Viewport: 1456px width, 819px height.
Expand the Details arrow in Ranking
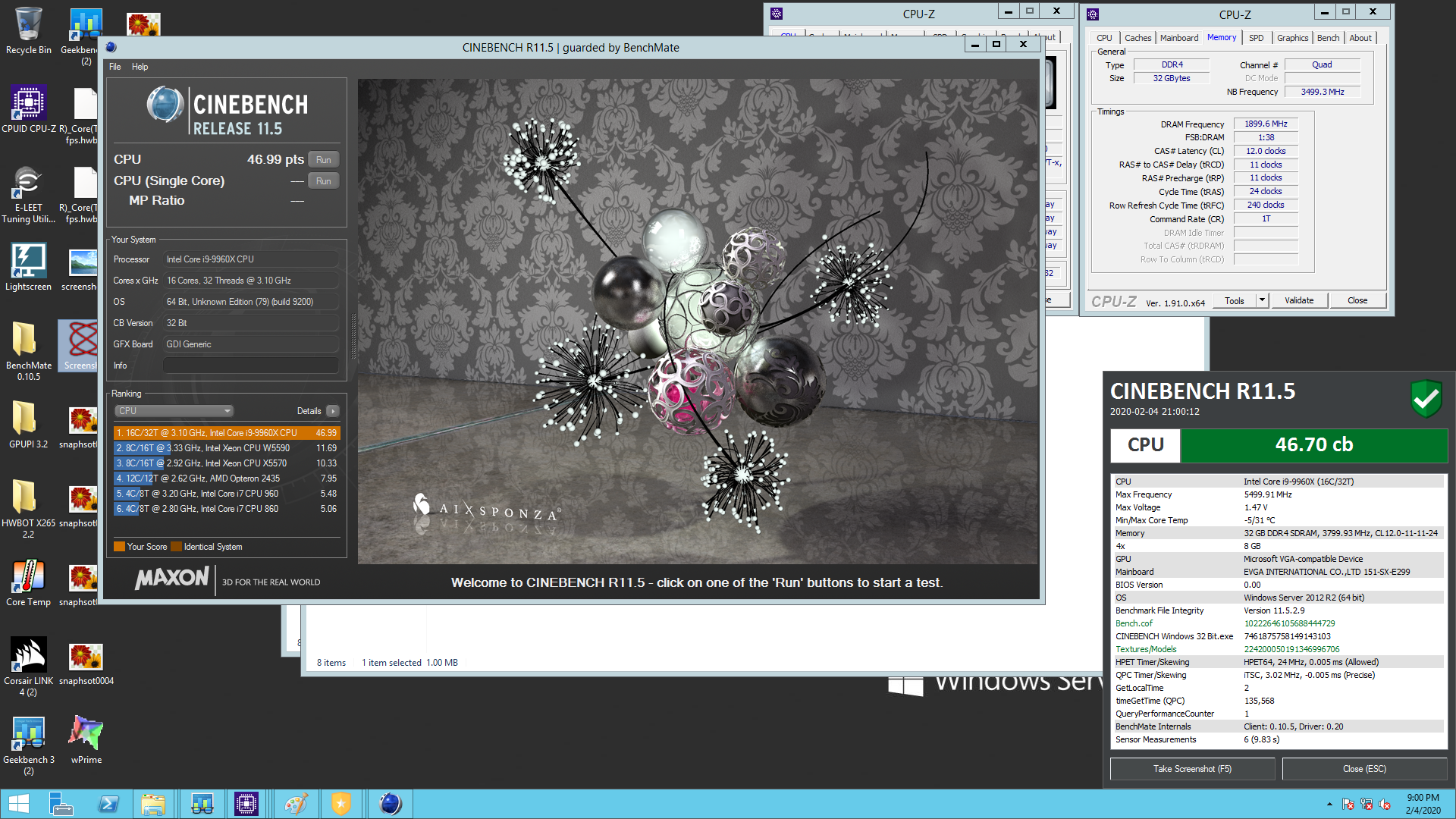pyautogui.click(x=332, y=411)
